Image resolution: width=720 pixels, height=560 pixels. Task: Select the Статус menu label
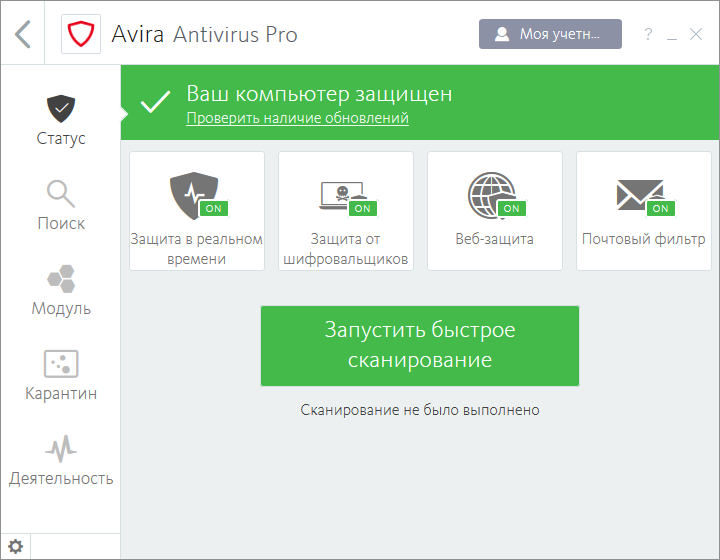tap(61, 138)
